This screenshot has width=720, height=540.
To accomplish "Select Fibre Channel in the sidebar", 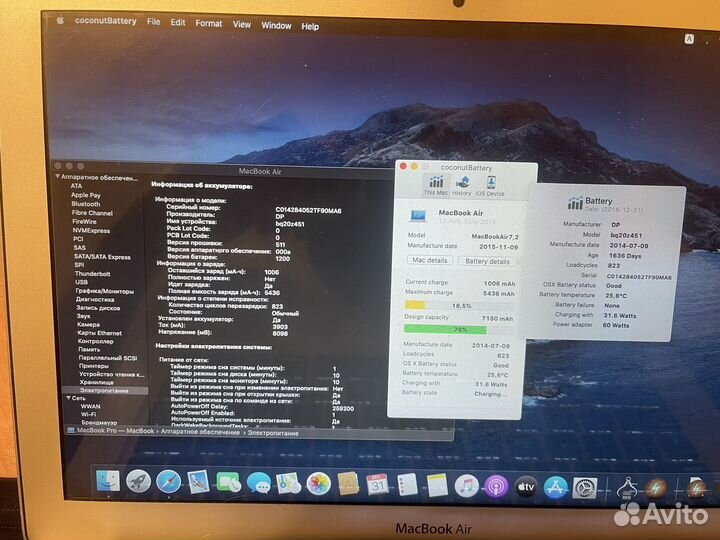I will pos(92,213).
